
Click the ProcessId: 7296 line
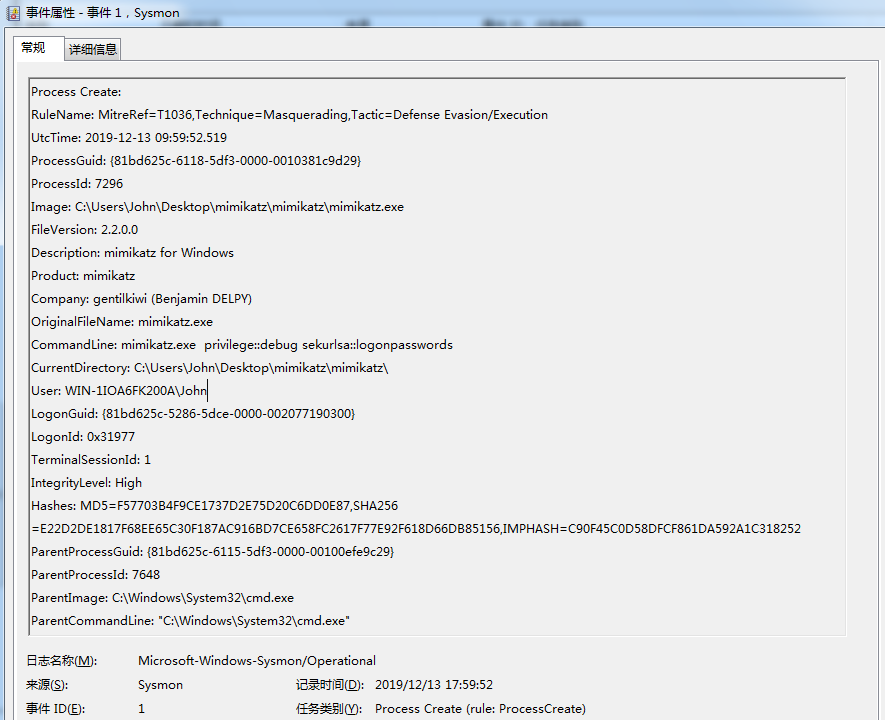[77, 184]
